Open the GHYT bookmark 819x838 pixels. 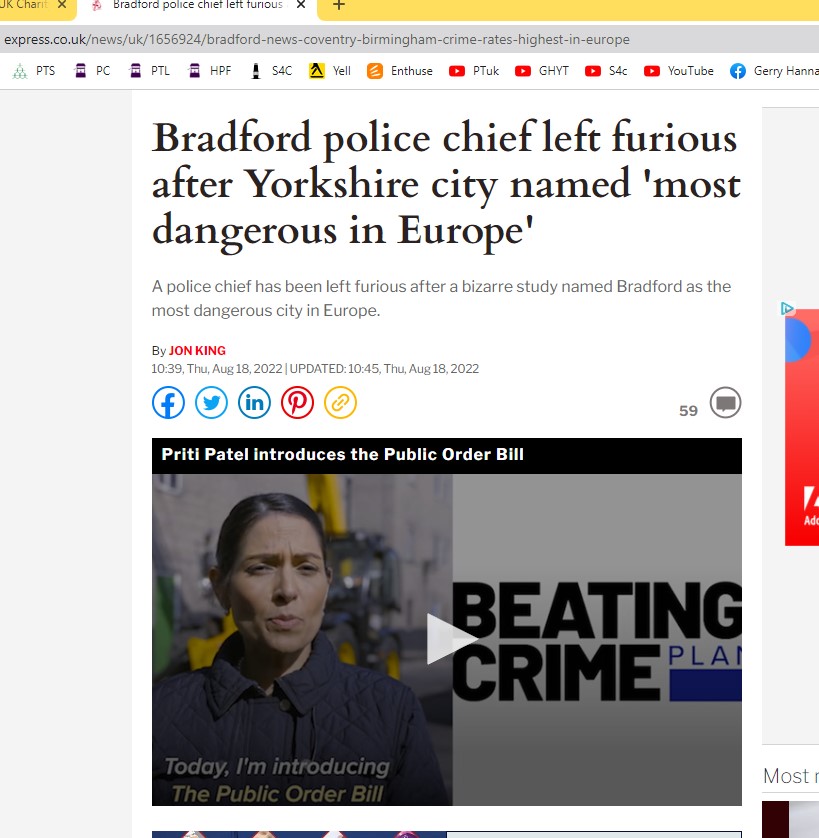click(542, 71)
